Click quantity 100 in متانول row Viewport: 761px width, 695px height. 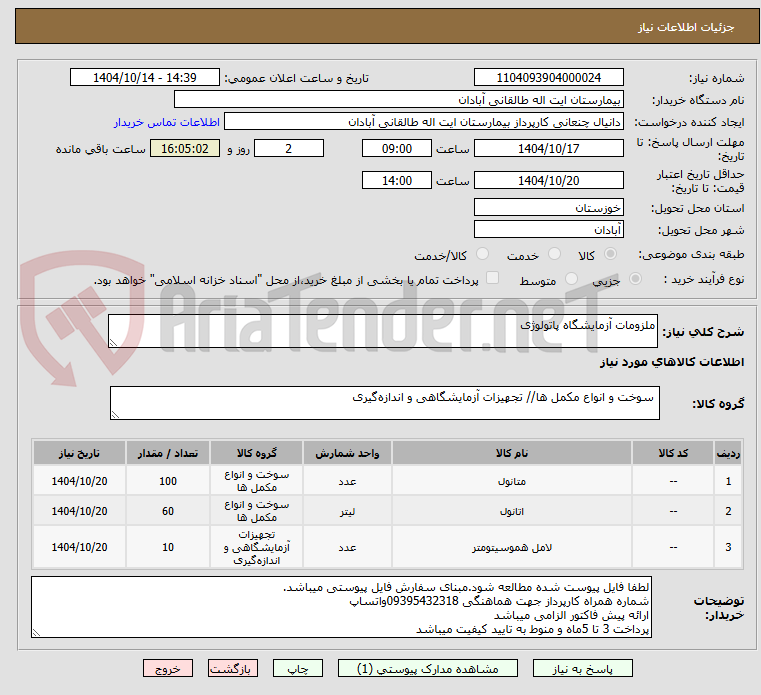[168, 481]
